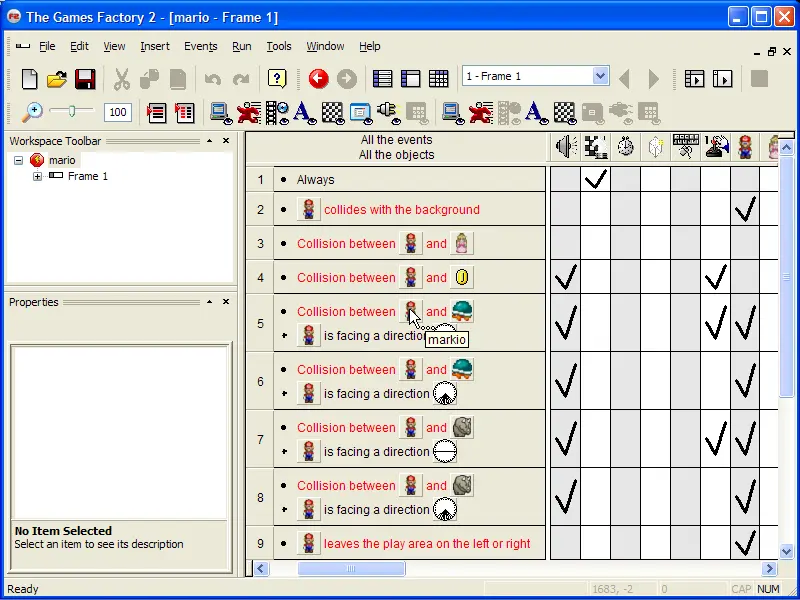Open the File menu
The height and width of the screenshot is (600, 800).
tap(47, 46)
